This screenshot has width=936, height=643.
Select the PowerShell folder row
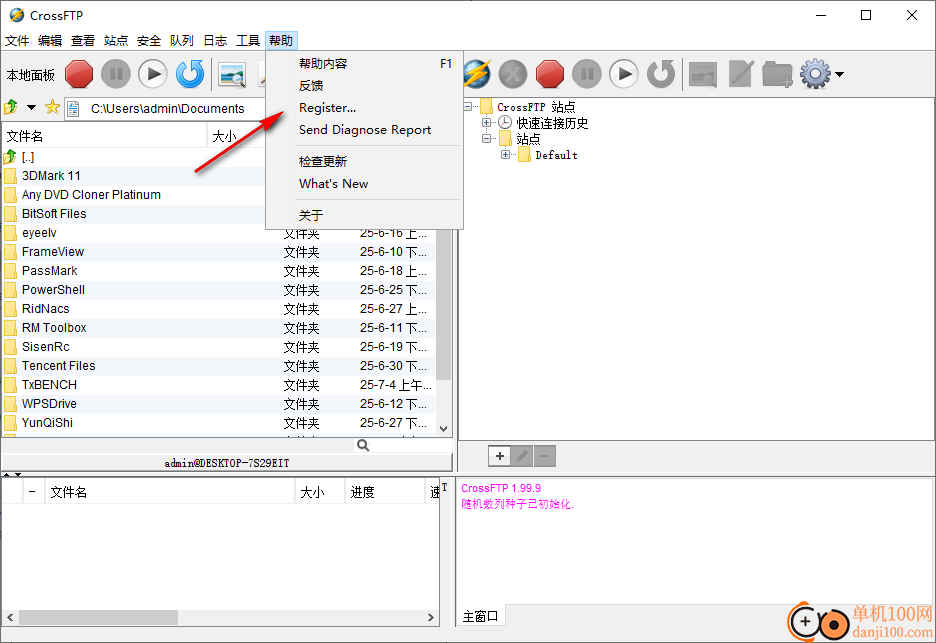(218, 290)
